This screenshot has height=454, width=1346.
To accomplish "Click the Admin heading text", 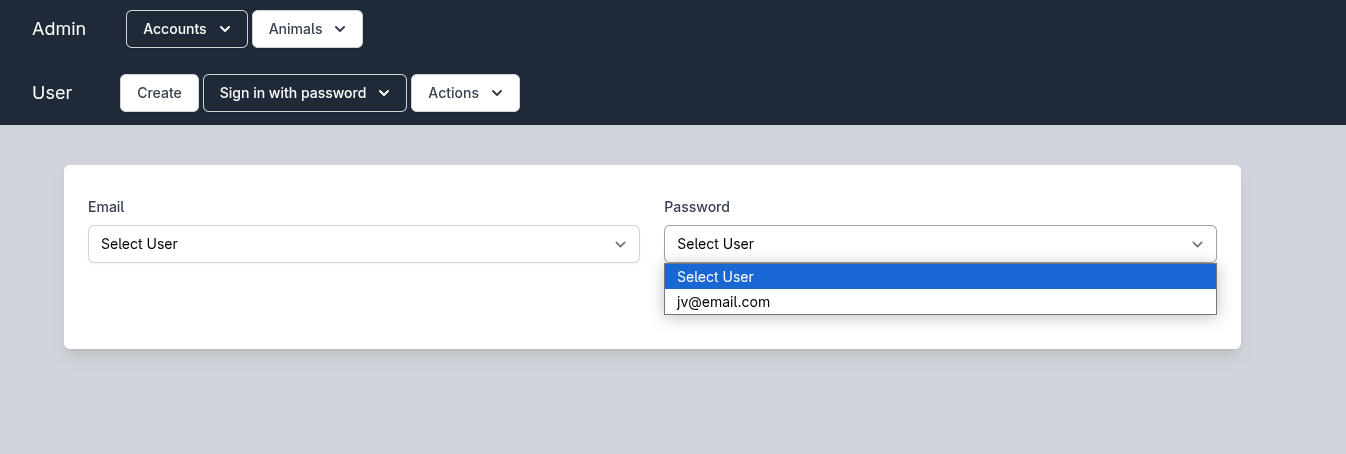I will [x=59, y=29].
